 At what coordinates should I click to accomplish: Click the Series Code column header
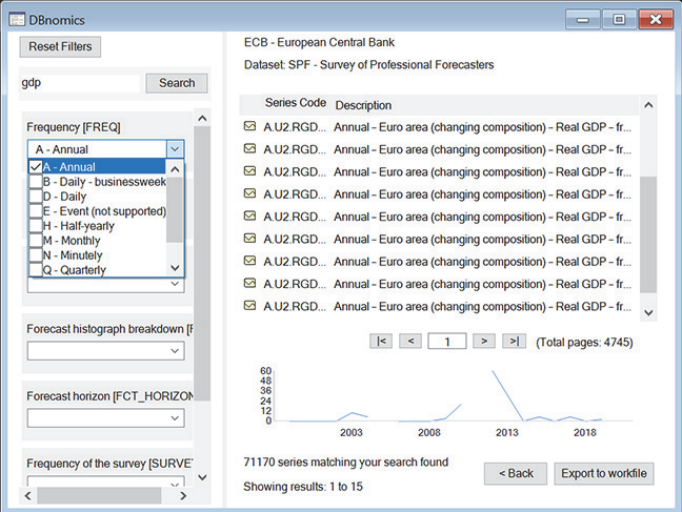click(295, 103)
